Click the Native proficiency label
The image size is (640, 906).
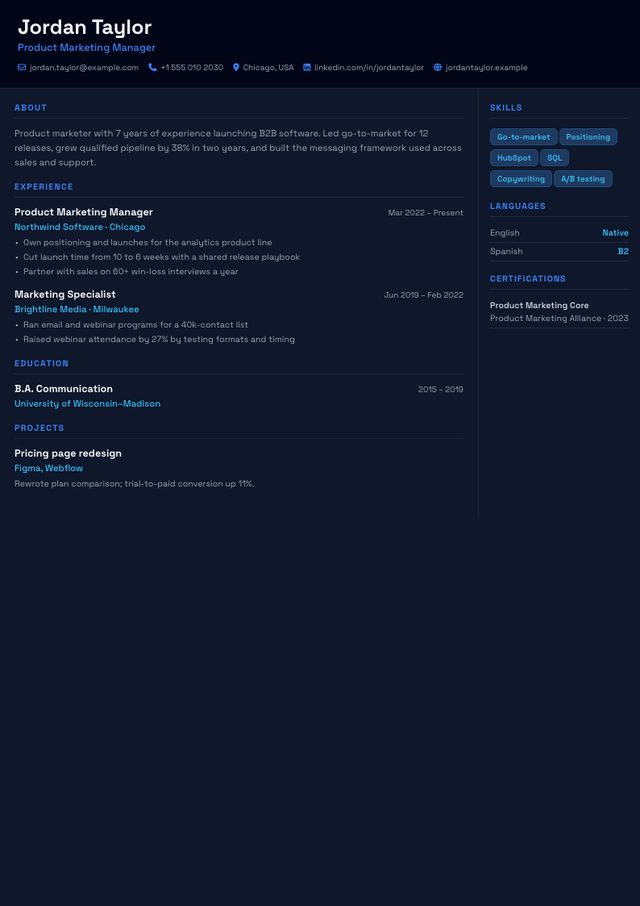(615, 233)
